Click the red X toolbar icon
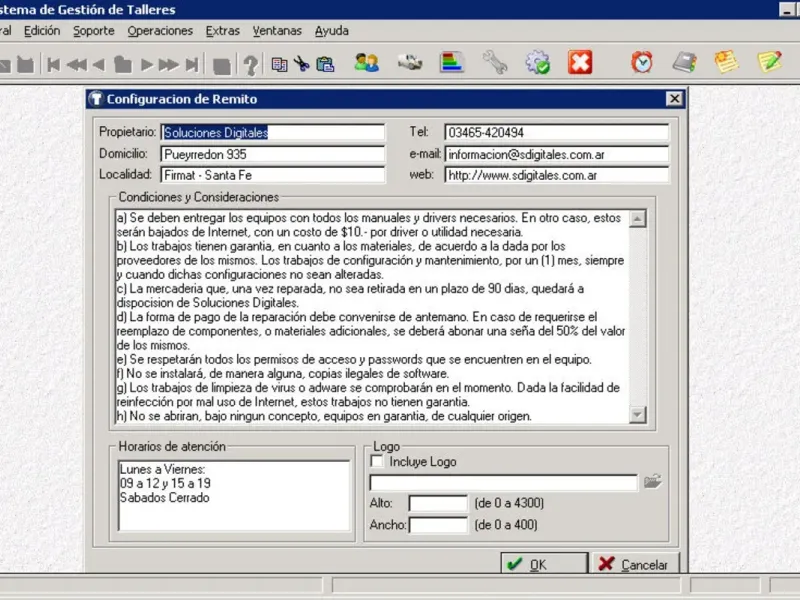The width and height of the screenshot is (800, 600). (580, 62)
